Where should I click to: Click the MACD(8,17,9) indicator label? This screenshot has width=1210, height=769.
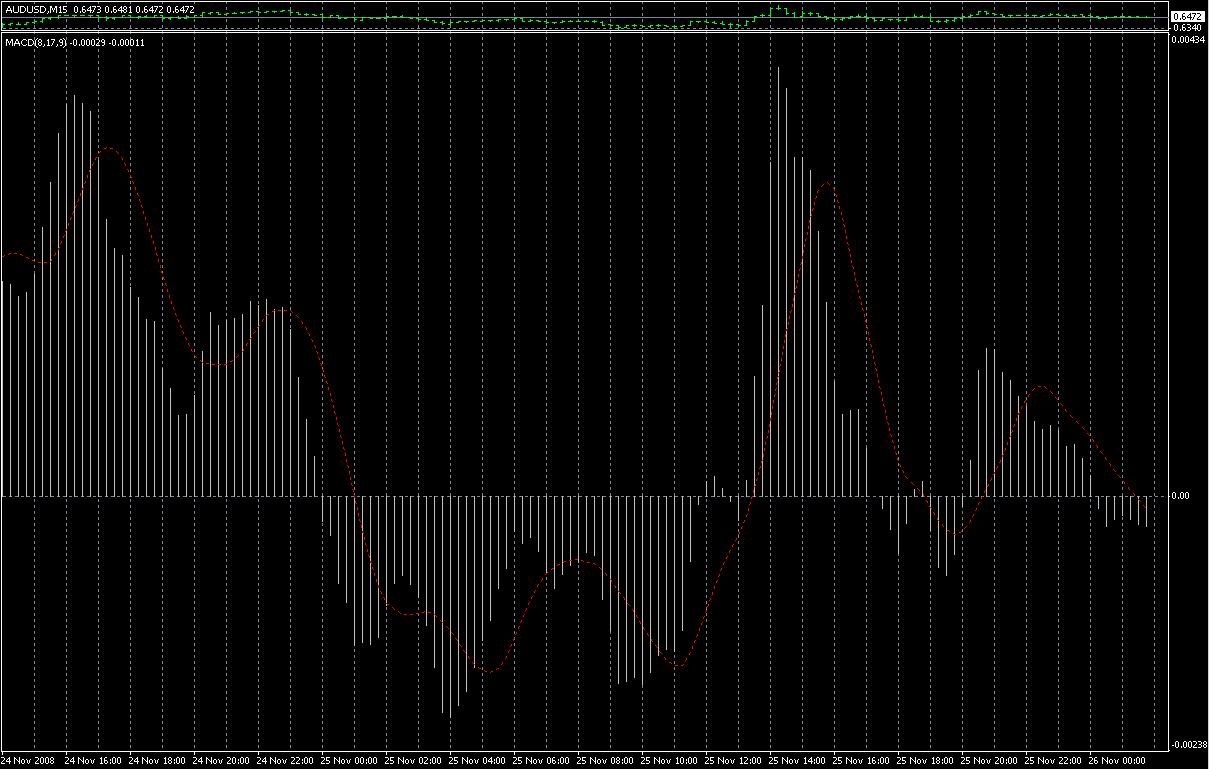[36, 43]
